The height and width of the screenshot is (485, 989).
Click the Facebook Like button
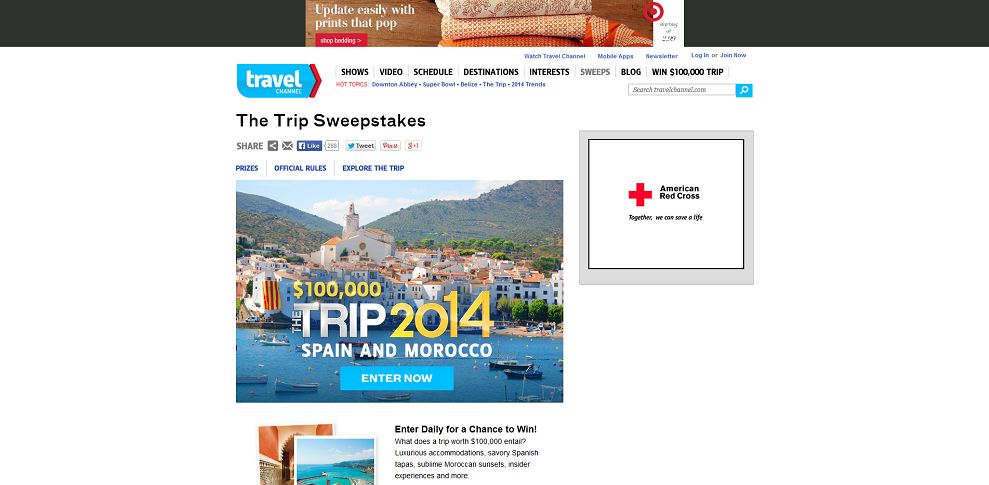[x=310, y=146]
